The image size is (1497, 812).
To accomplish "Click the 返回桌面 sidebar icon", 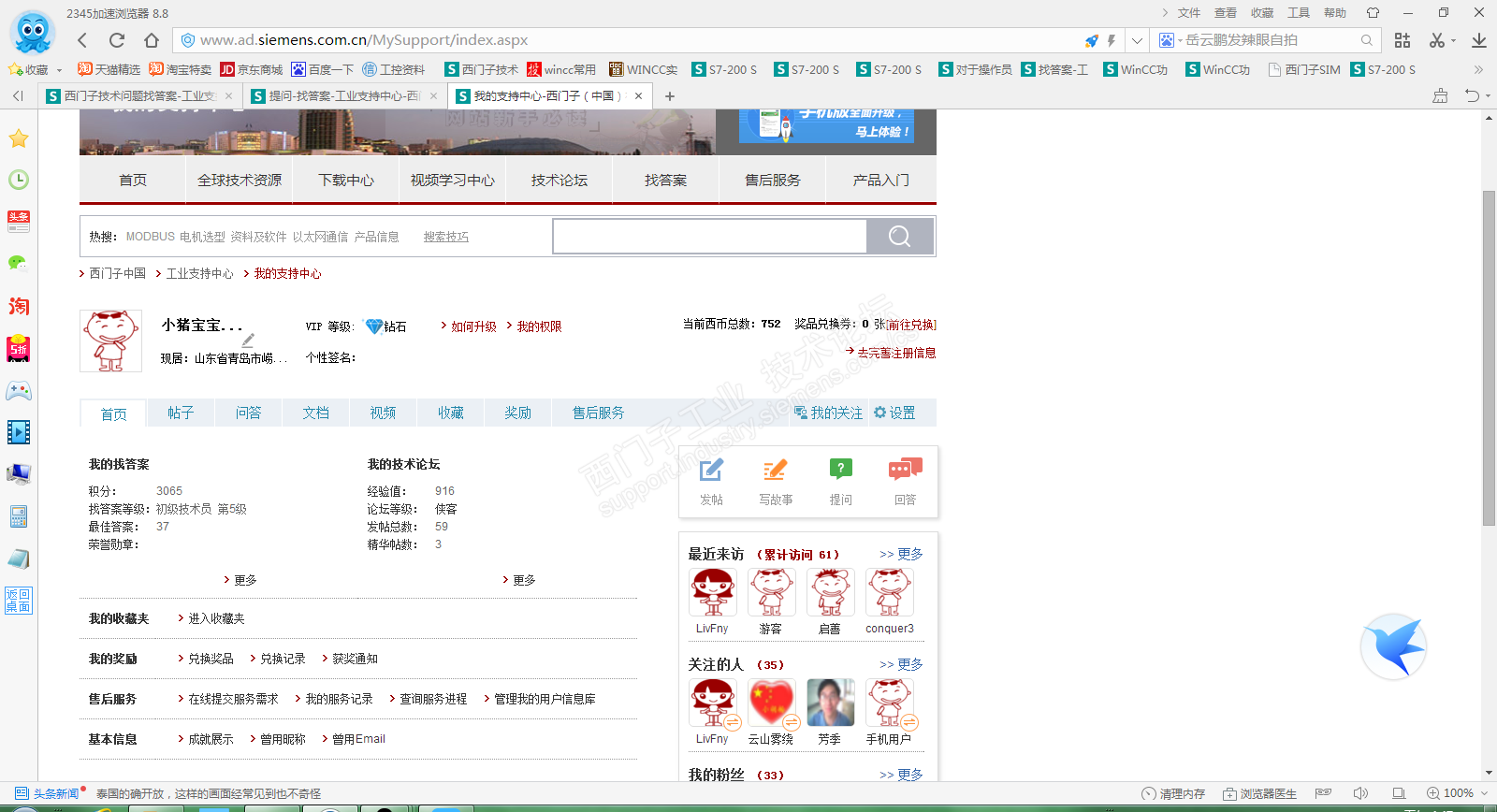I will coord(18,601).
